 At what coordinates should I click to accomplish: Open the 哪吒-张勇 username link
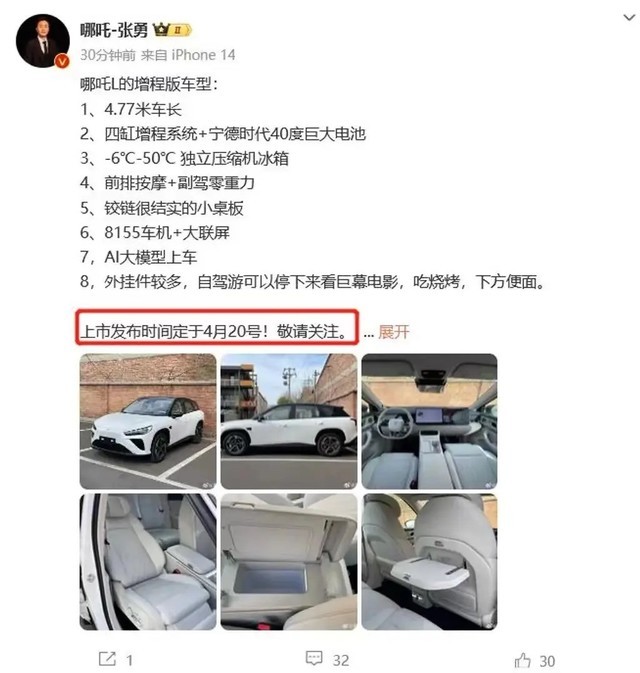[x=114, y=30]
